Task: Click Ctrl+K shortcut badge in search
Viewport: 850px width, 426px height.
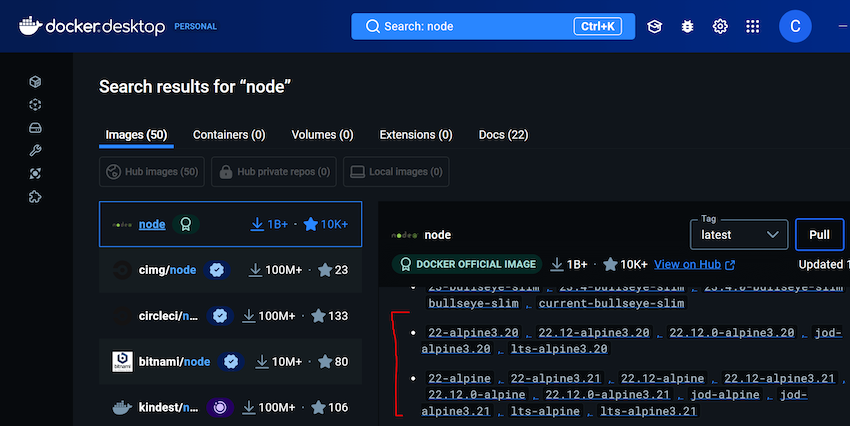Action: click(x=597, y=26)
